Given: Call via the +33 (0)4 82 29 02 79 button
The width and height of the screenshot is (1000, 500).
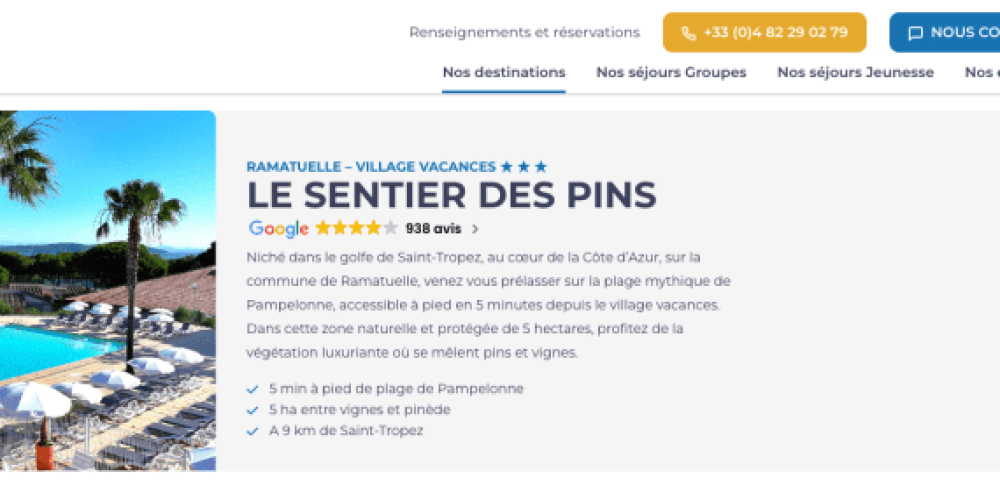Looking at the screenshot, I should tap(765, 33).
